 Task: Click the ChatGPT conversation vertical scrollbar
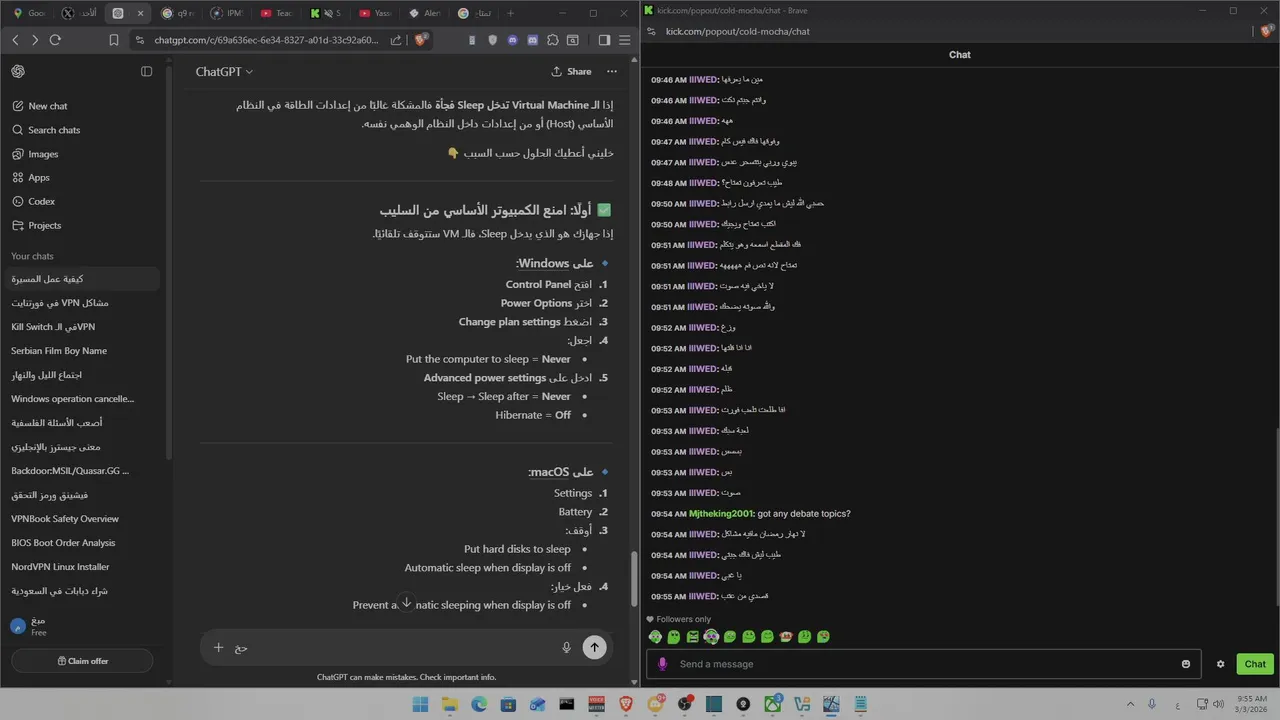[x=633, y=578]
